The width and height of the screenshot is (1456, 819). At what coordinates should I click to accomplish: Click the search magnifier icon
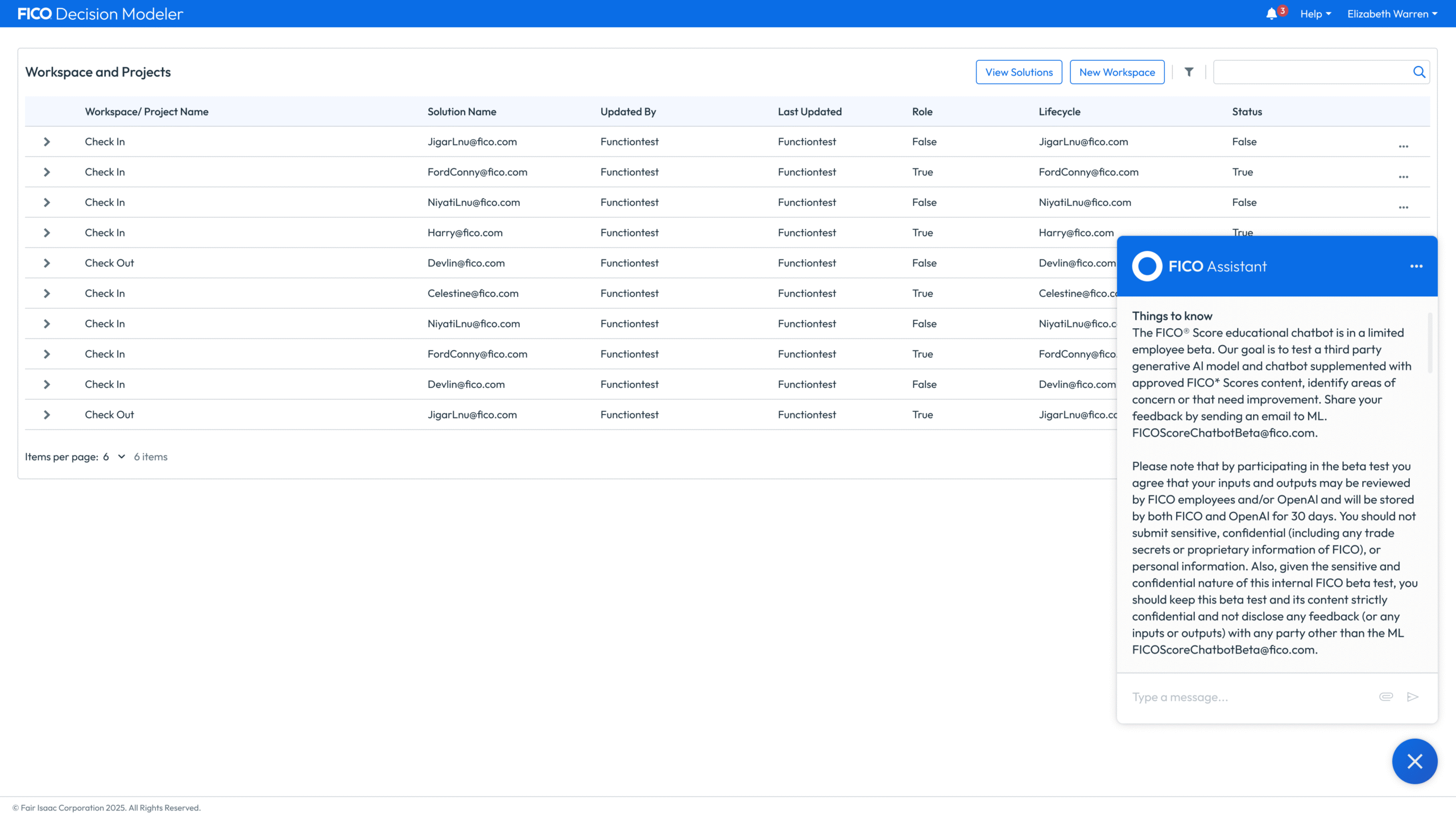coord(1419,72)
